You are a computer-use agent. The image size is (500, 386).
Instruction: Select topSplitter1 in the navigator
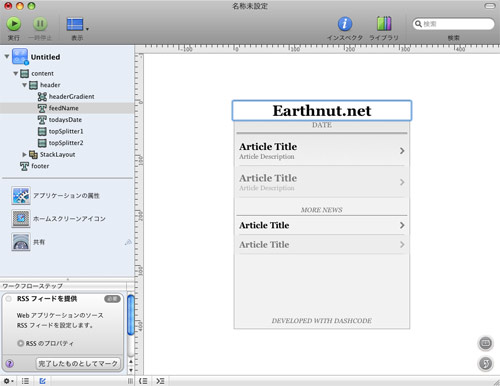[x=66, y=131]
